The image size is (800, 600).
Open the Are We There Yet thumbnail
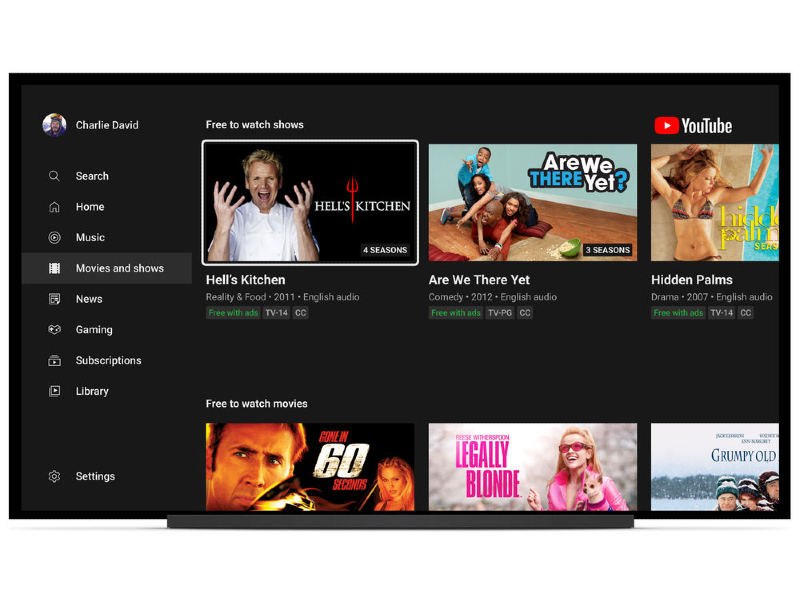pos(533,203)
